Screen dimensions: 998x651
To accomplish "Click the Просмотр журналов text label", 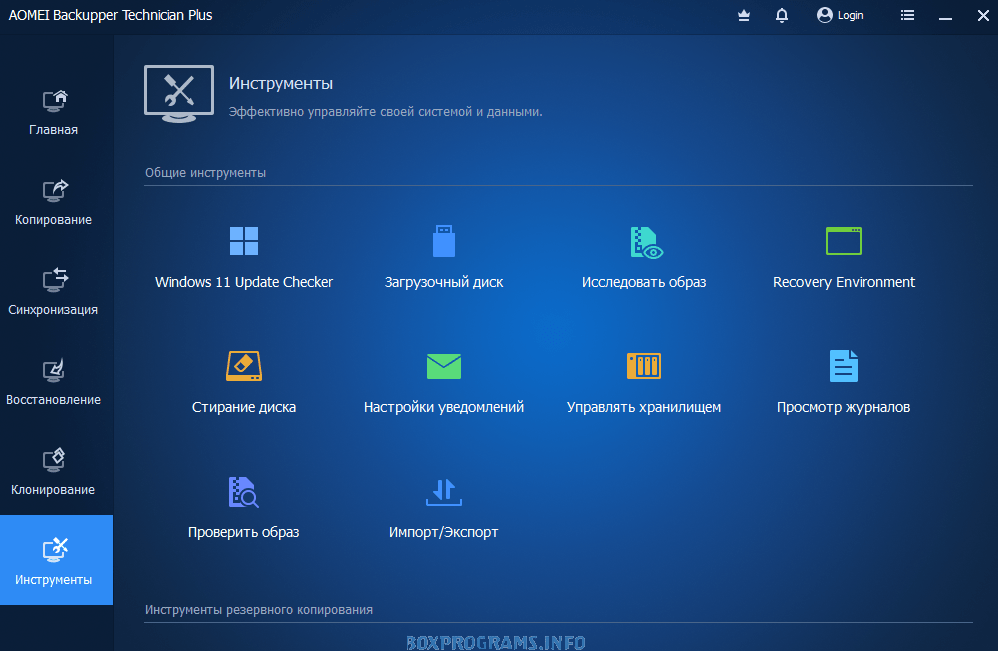I will (x=843, y=407).
